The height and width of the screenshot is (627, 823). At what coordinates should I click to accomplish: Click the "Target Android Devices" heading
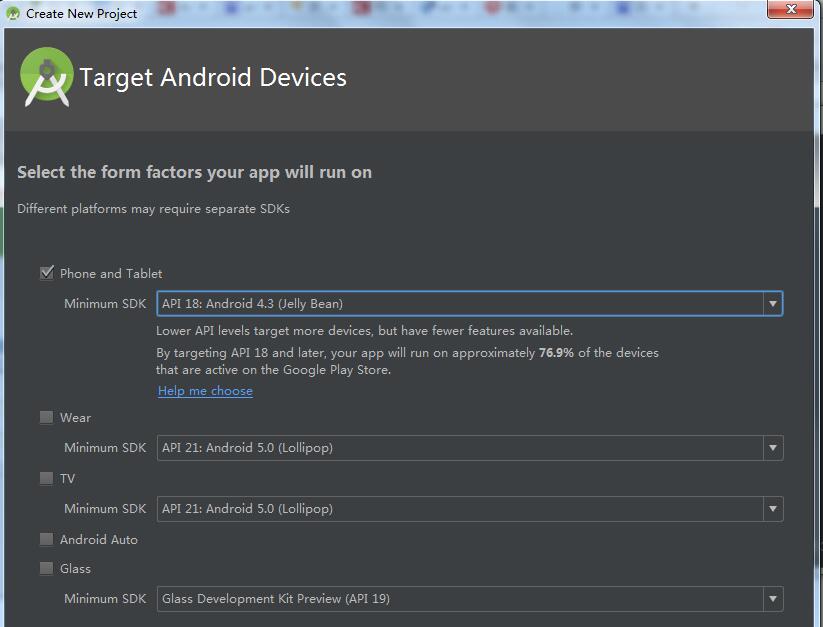[x=213, y=78]
